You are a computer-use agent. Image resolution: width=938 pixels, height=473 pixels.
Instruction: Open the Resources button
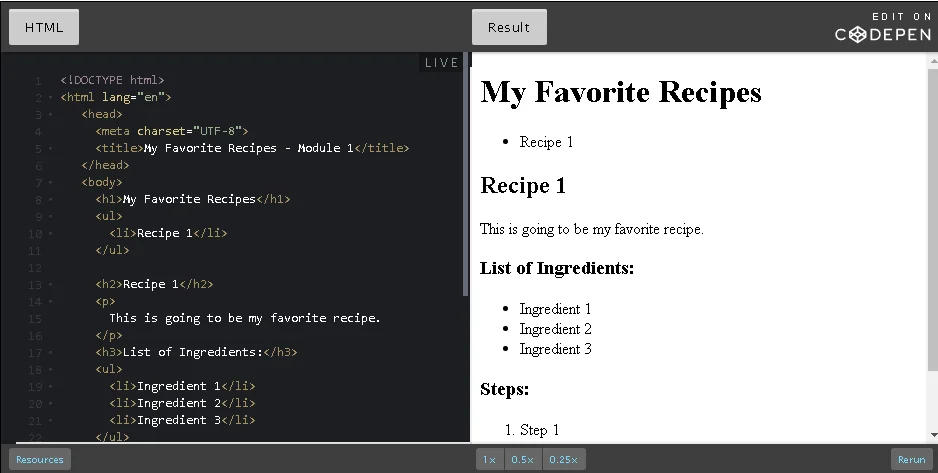click(39, 459)
